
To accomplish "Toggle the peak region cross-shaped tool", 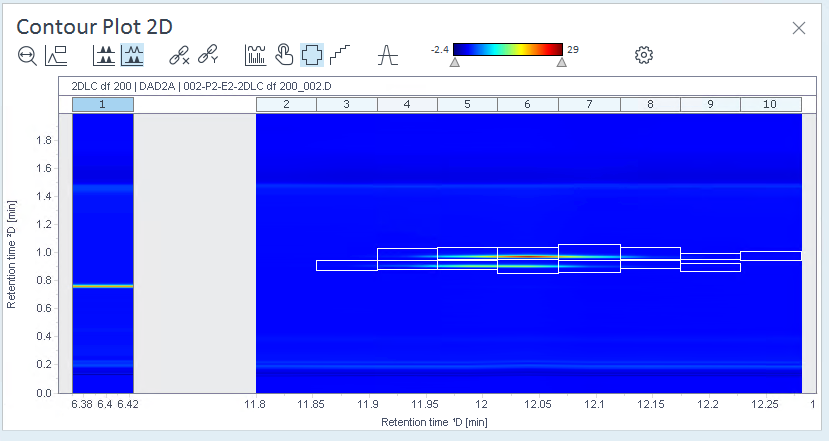I will point(312,55).
